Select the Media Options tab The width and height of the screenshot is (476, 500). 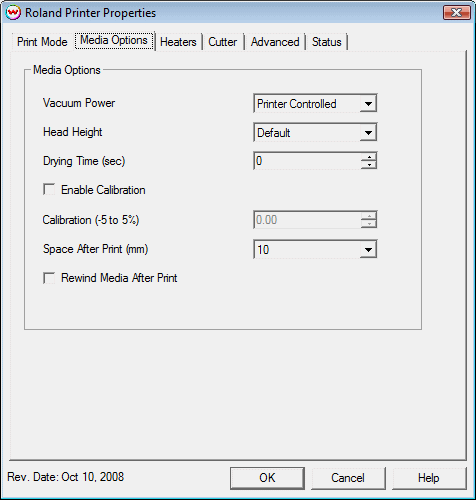(114, 40)
